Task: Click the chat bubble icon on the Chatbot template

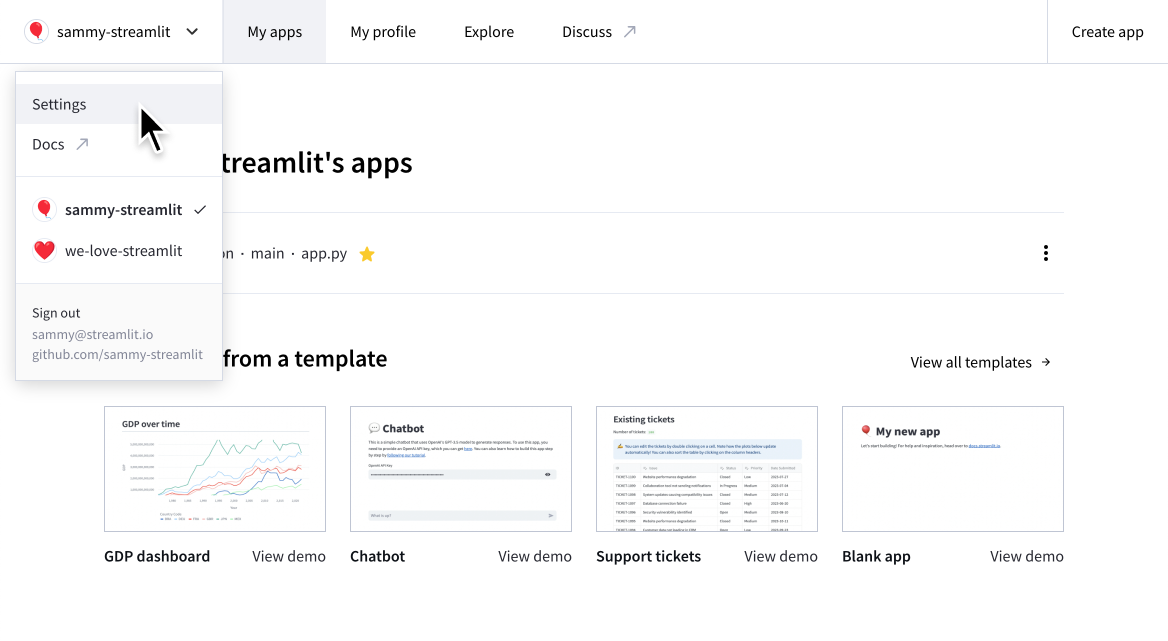Action: [372, 427]
